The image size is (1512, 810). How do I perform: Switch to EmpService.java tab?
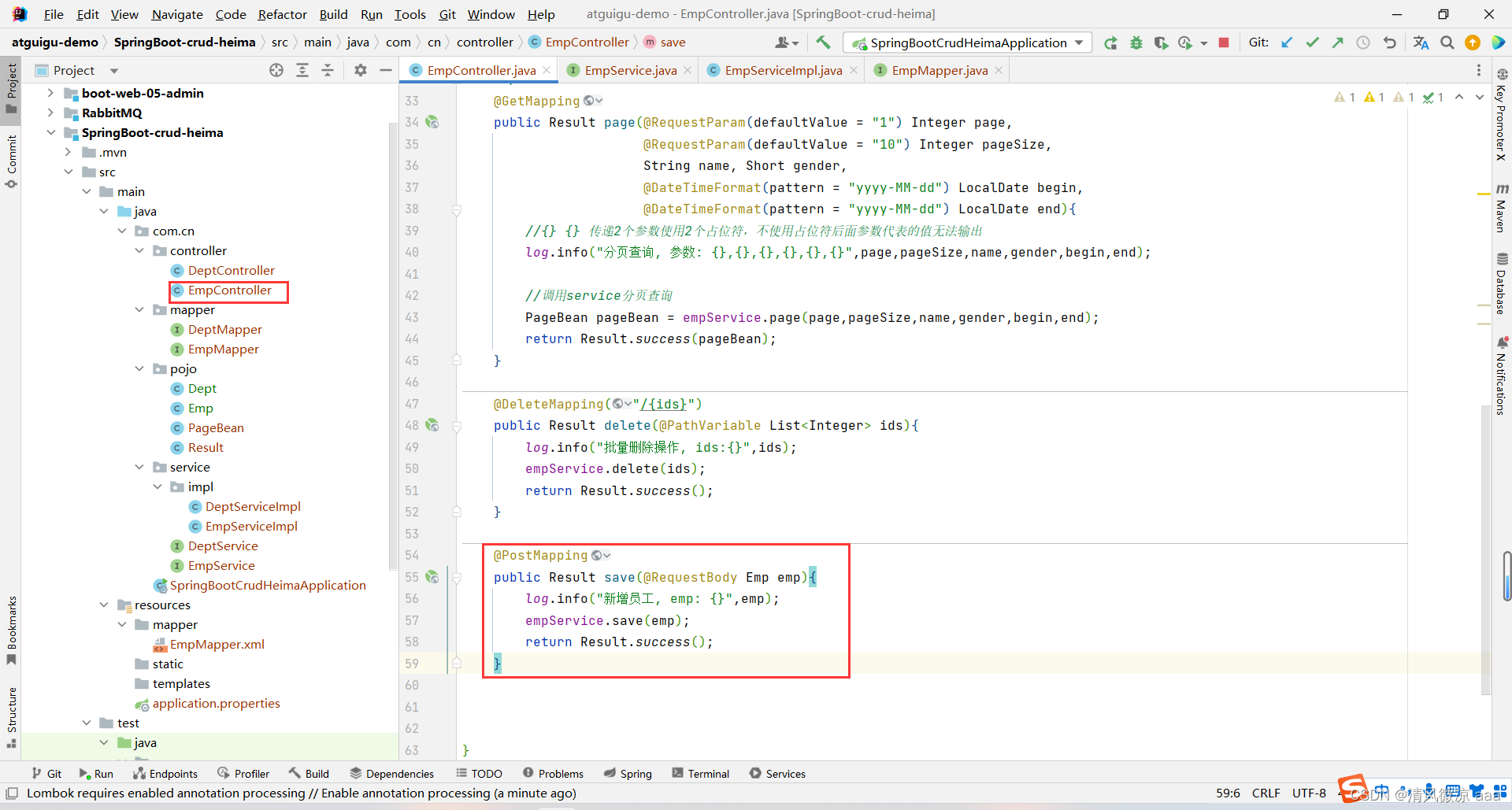click(x=630, y=71)
